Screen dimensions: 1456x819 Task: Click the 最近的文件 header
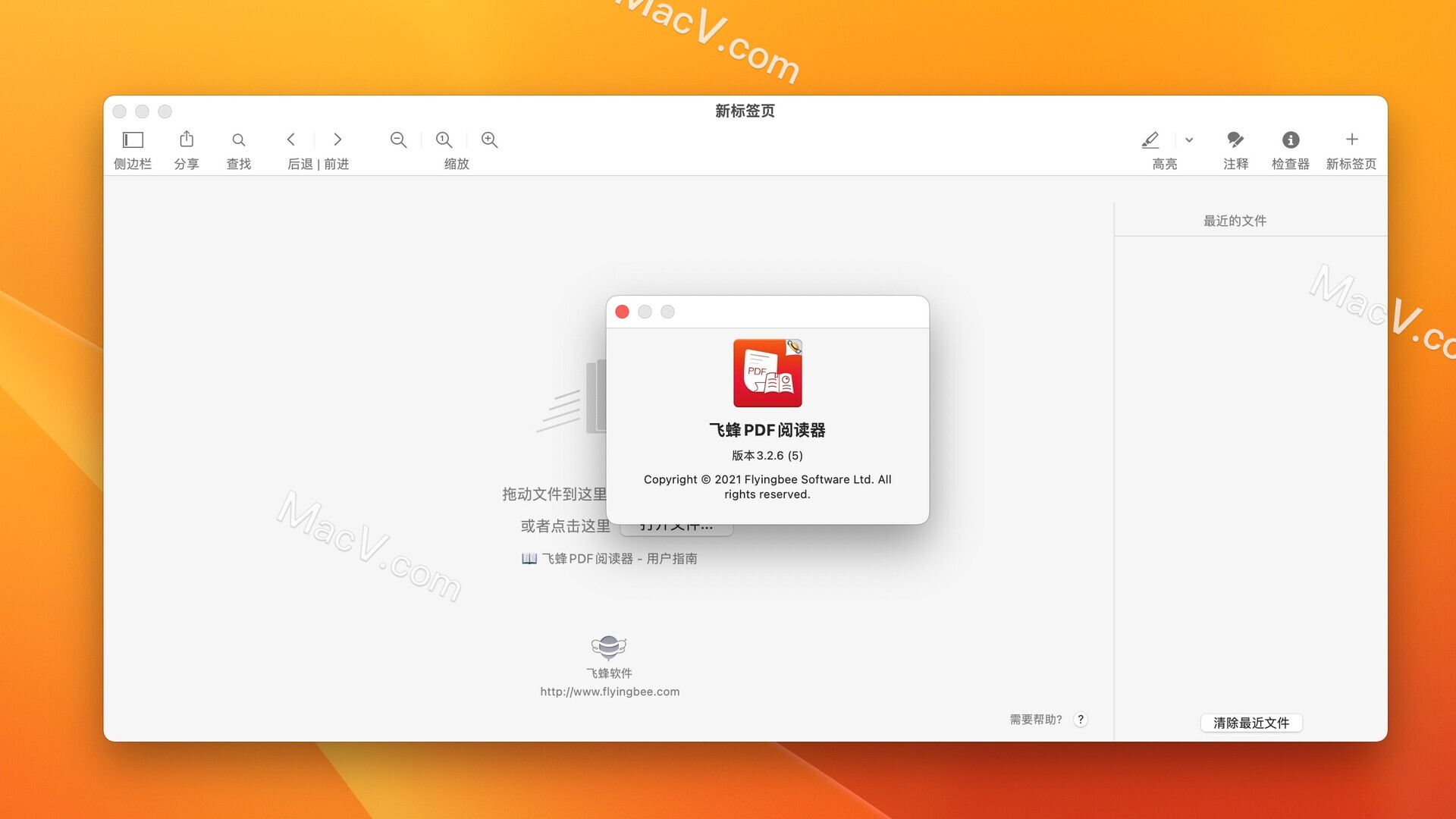coord(1235,221)
